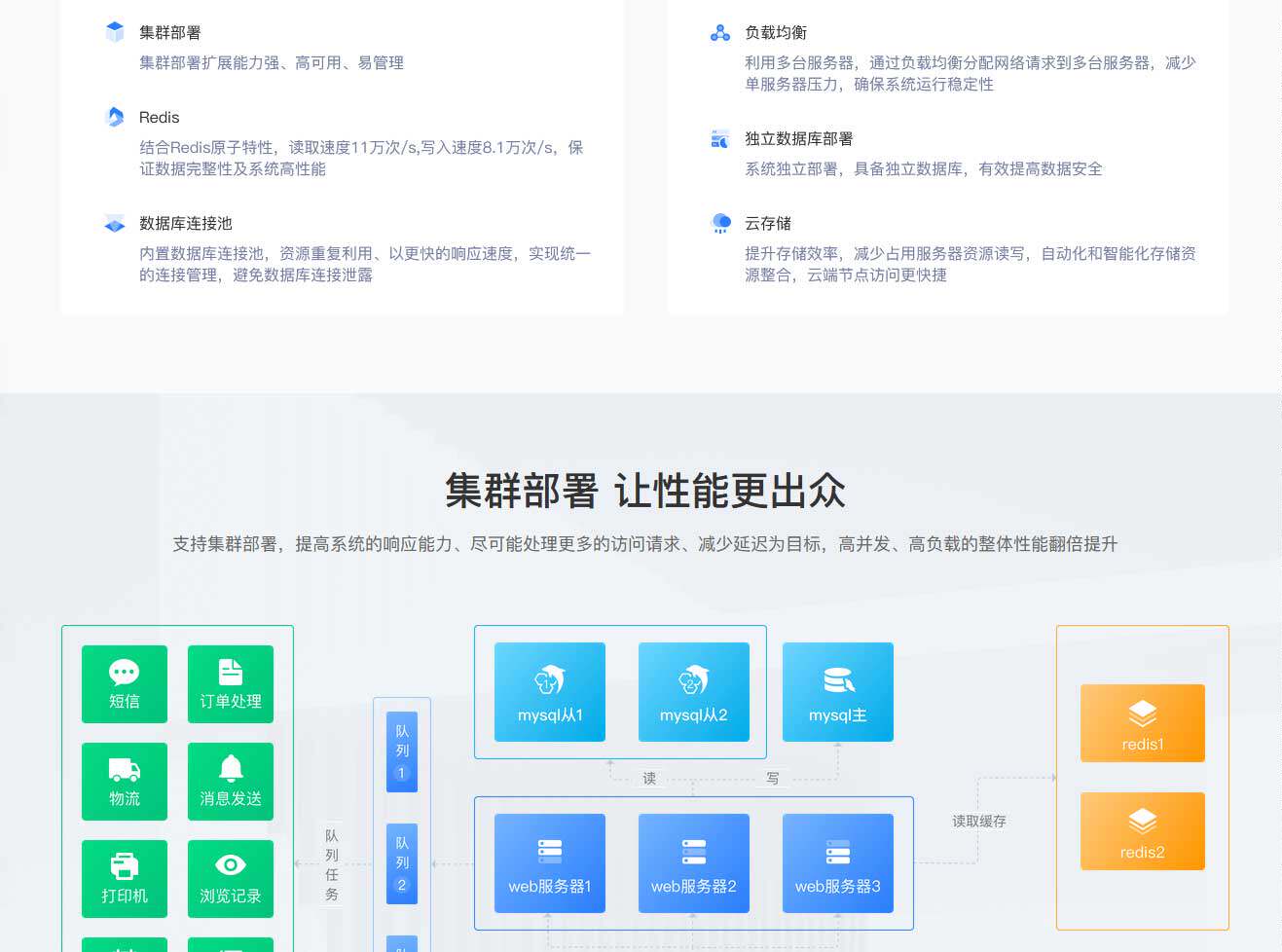Click the small 集群部署 feature title
Viewport: 1282px width, 952px height.
170,33
